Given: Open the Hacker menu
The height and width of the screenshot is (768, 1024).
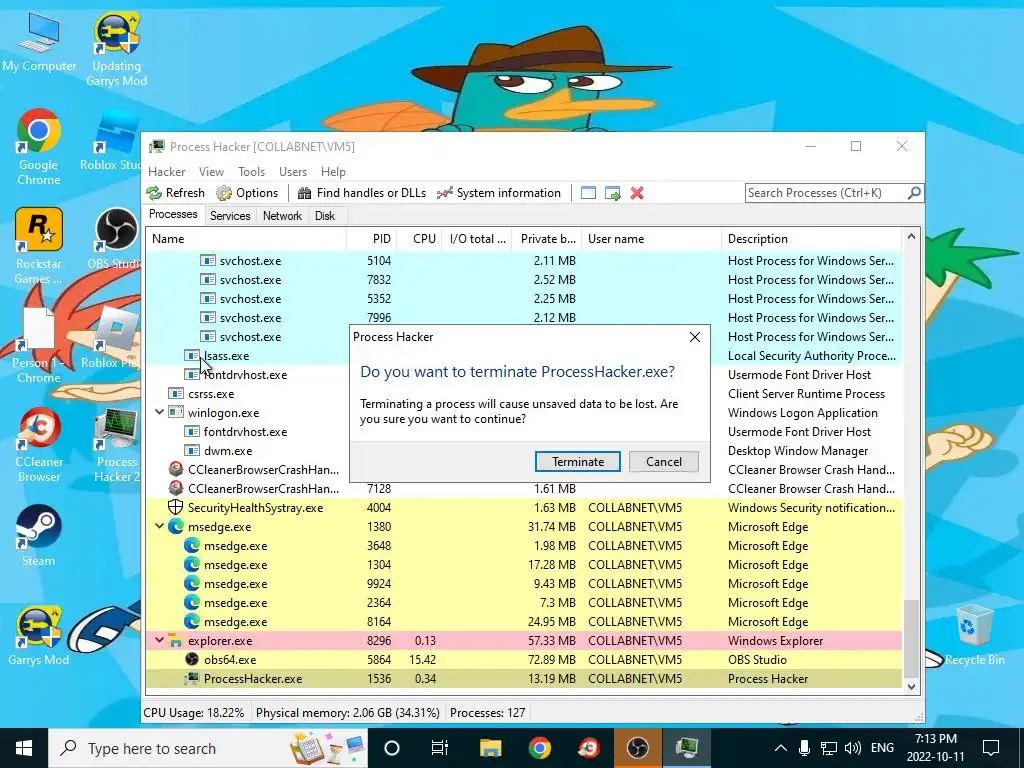Looking at the screenshot, I should [167, 172].
